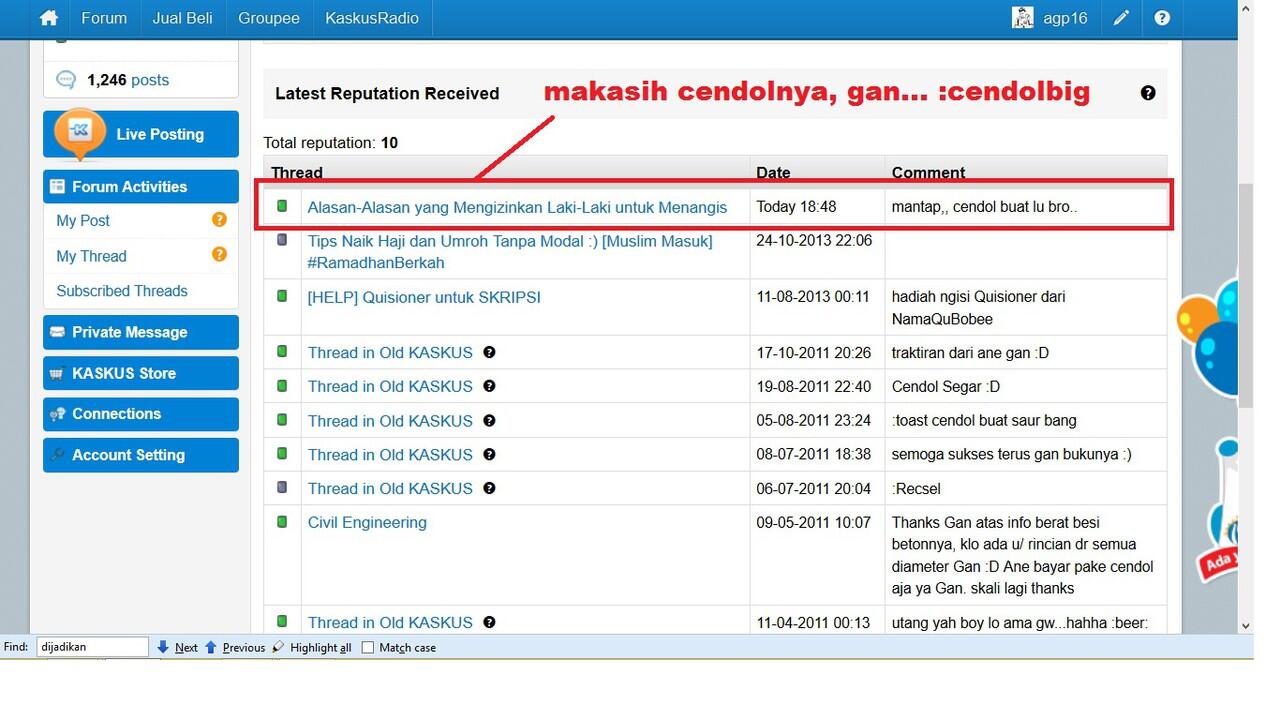This screenshot has width=1280, height=720.
Task: Click comment 'mantap,, cendol buat lu bro..'
Action: [984, 207]
